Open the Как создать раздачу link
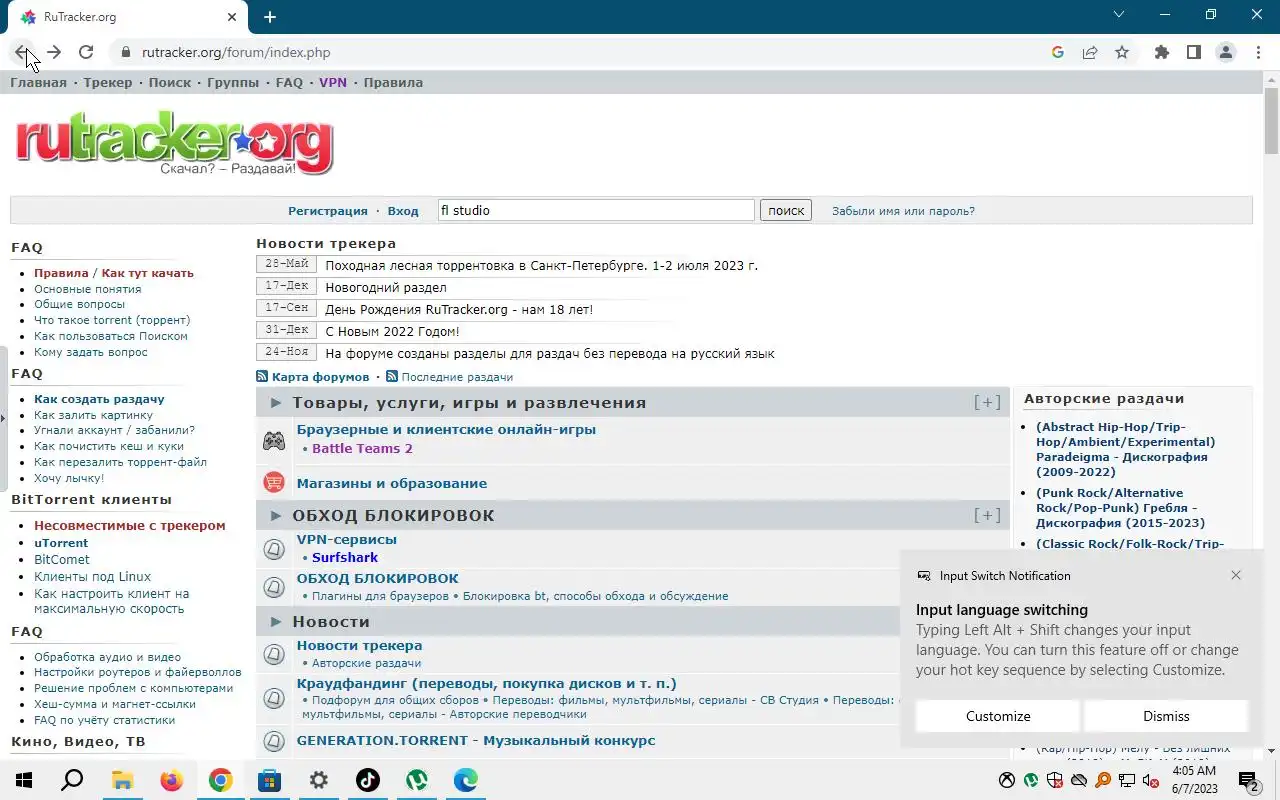Viewport: 1280px width, 800px height. point(99,399)
